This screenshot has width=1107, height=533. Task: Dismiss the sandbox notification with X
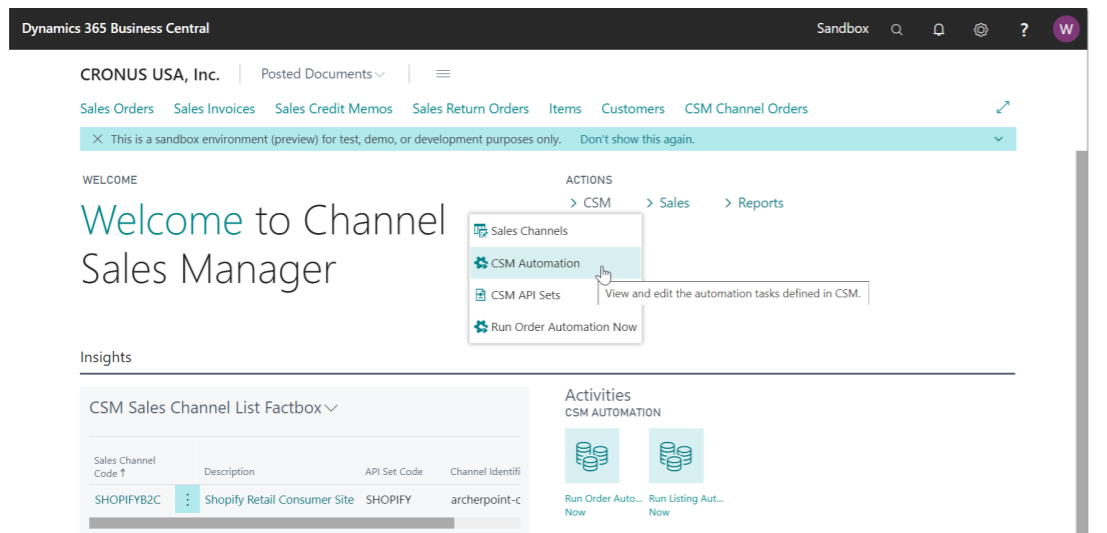(x=97, y=139)
